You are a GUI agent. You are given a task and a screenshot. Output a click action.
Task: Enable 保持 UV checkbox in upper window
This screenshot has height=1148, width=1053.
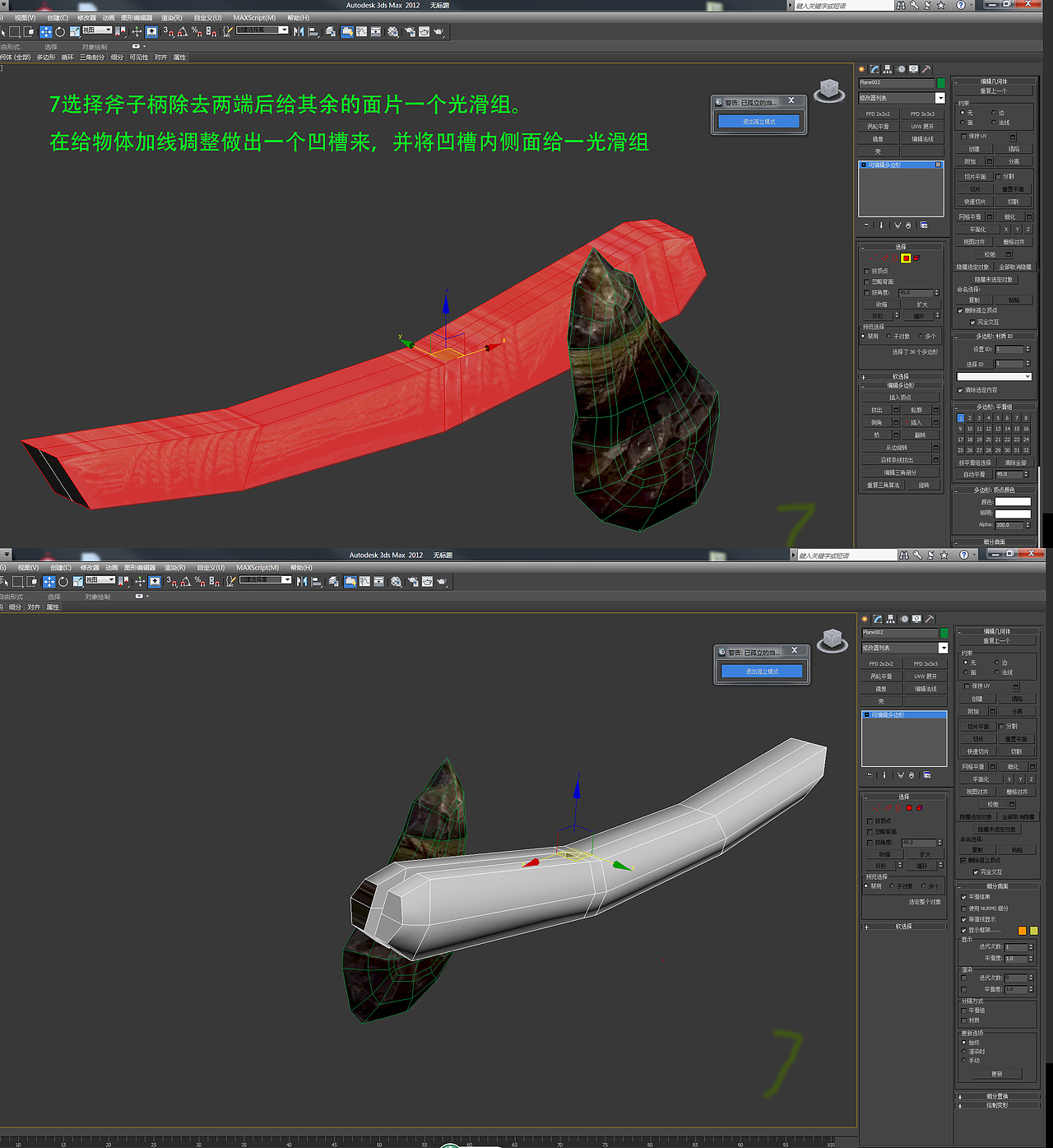pos(963,137)
